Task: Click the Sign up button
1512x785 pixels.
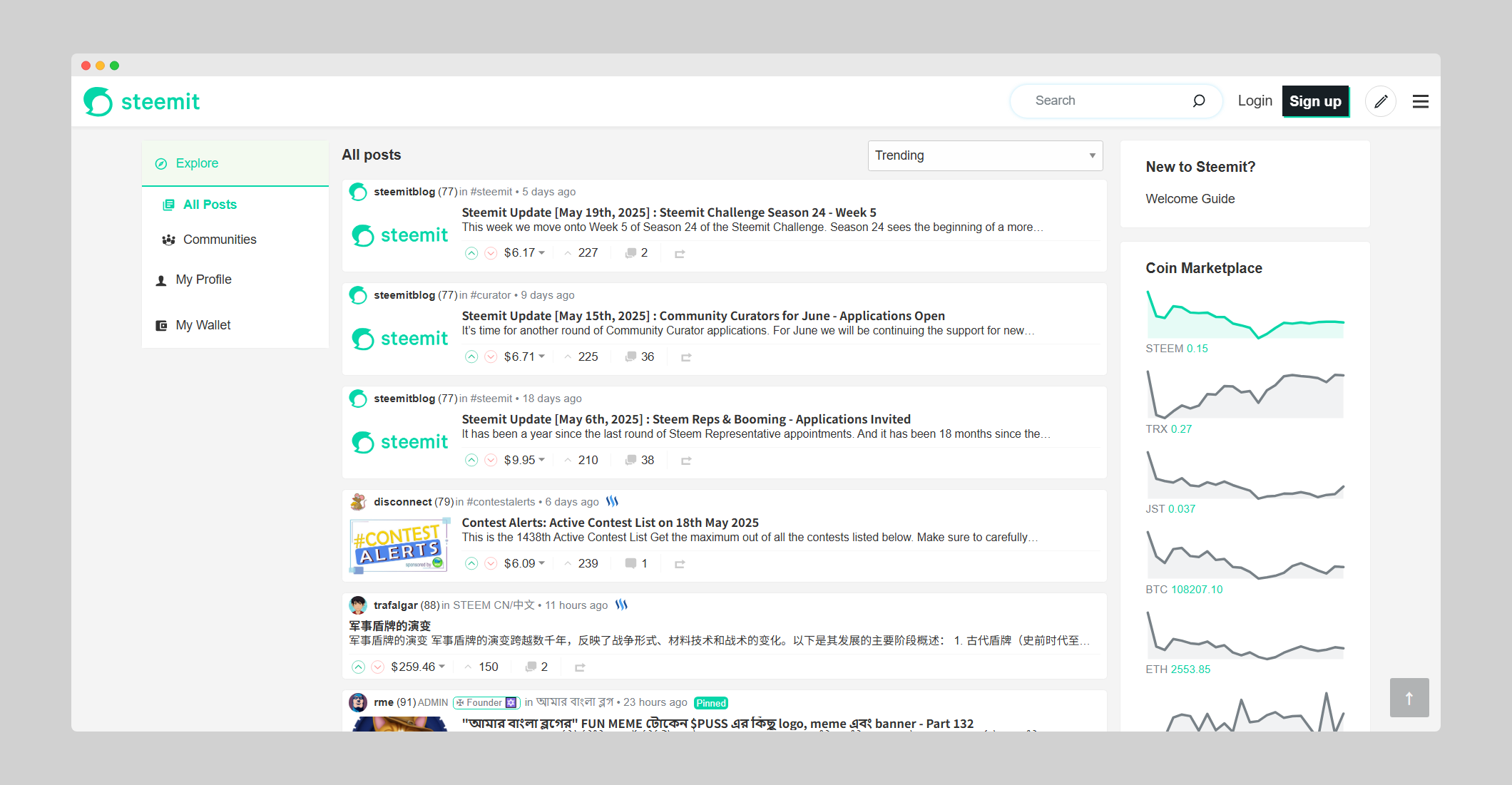Action: 1314,101
